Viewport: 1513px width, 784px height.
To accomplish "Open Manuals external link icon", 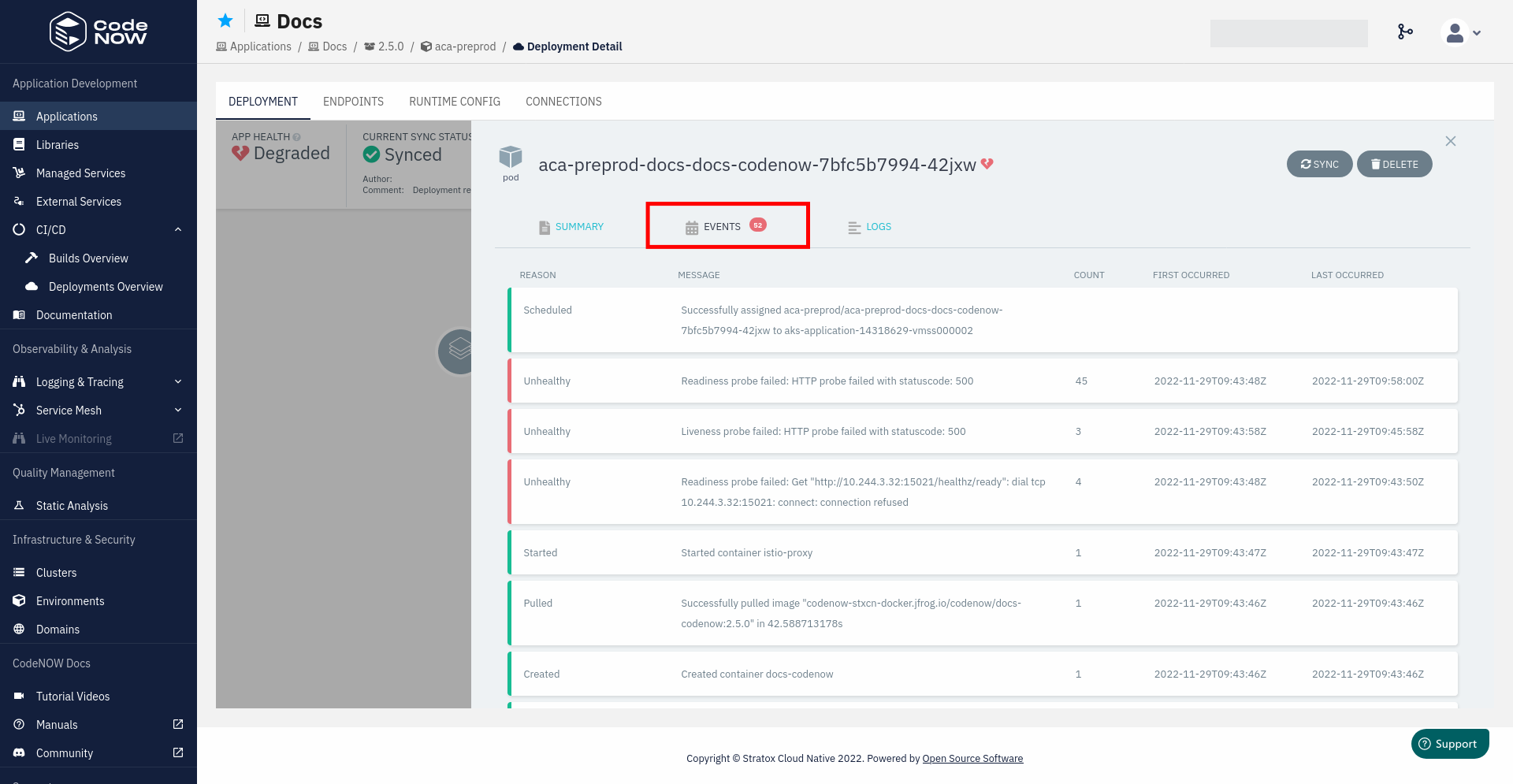I will 178,724.
